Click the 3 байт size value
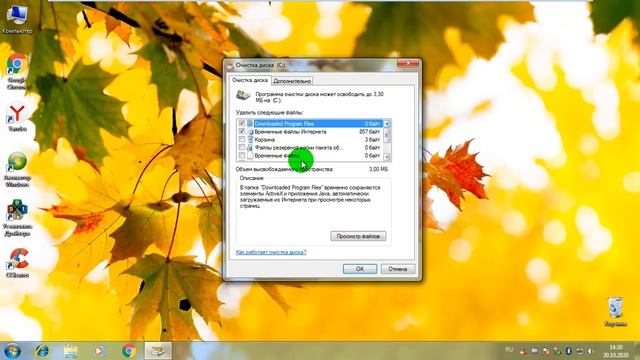Image resolution: width=640 pixels, height=360 pixels. click(x=372, y=140)
